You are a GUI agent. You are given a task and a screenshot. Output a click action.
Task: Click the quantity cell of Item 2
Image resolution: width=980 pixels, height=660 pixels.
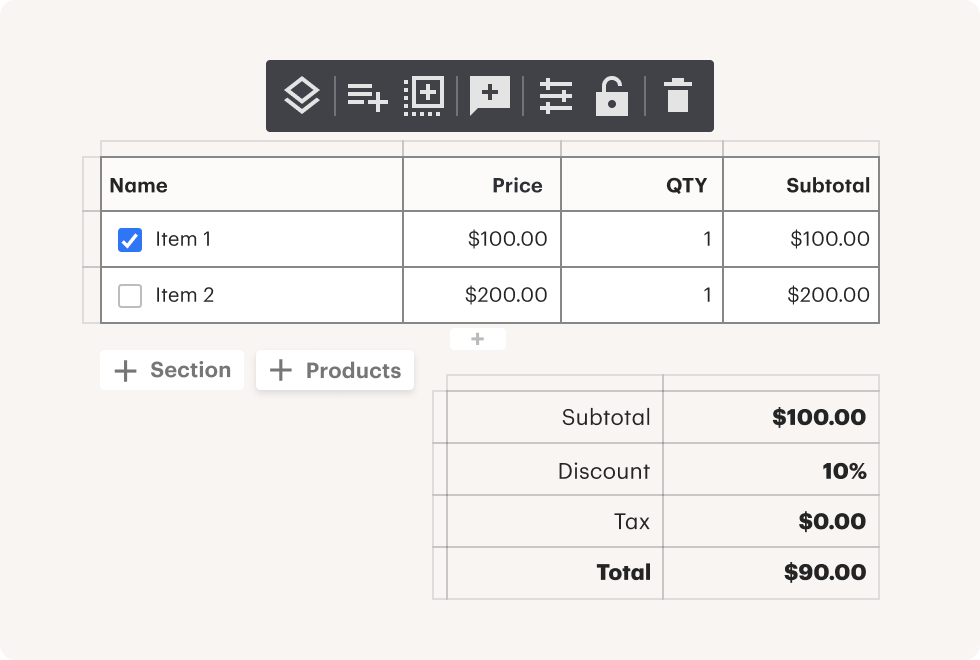642,295
